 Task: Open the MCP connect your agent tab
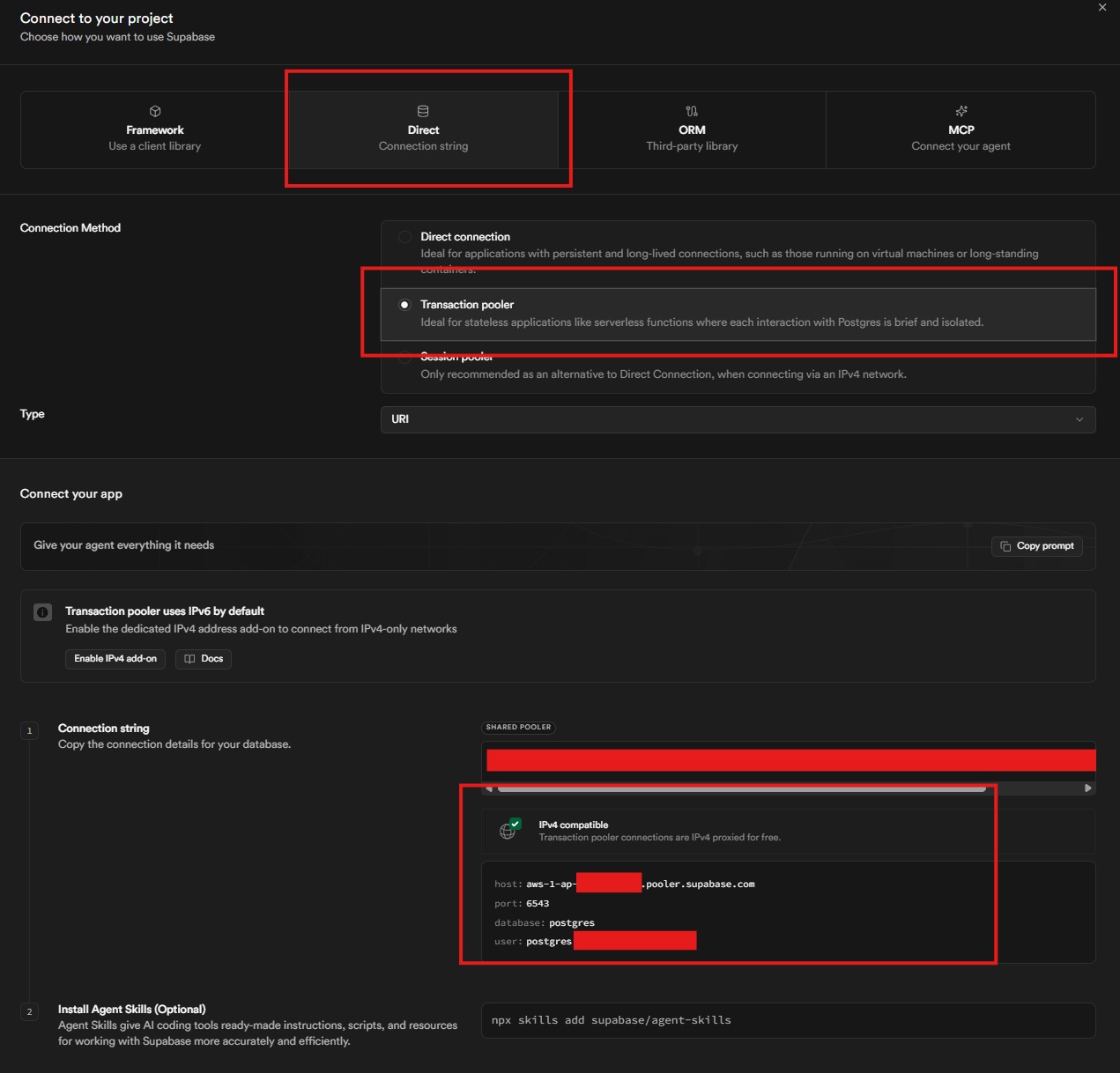pyautogui.click(x=961, y=129)
